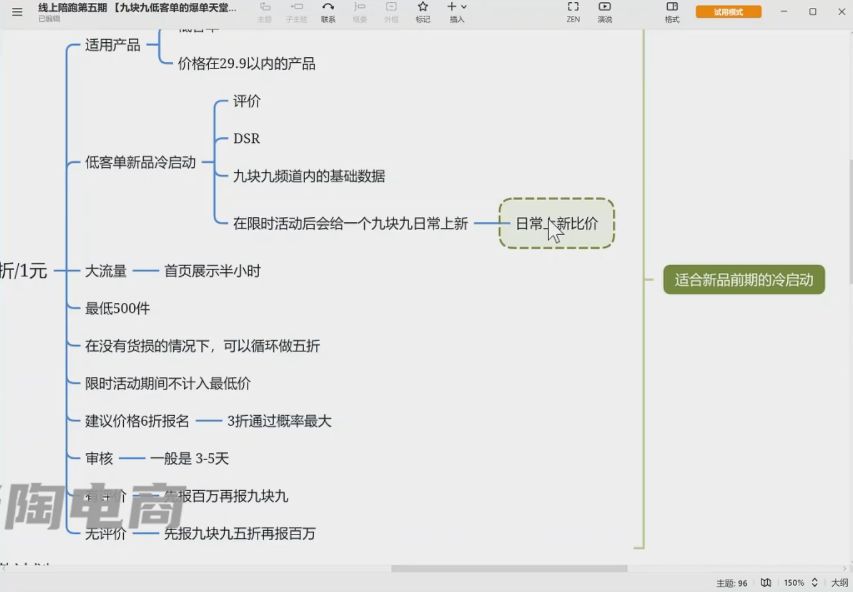
Task: Select the 评价 subtopic
Action: pos(247,101)
